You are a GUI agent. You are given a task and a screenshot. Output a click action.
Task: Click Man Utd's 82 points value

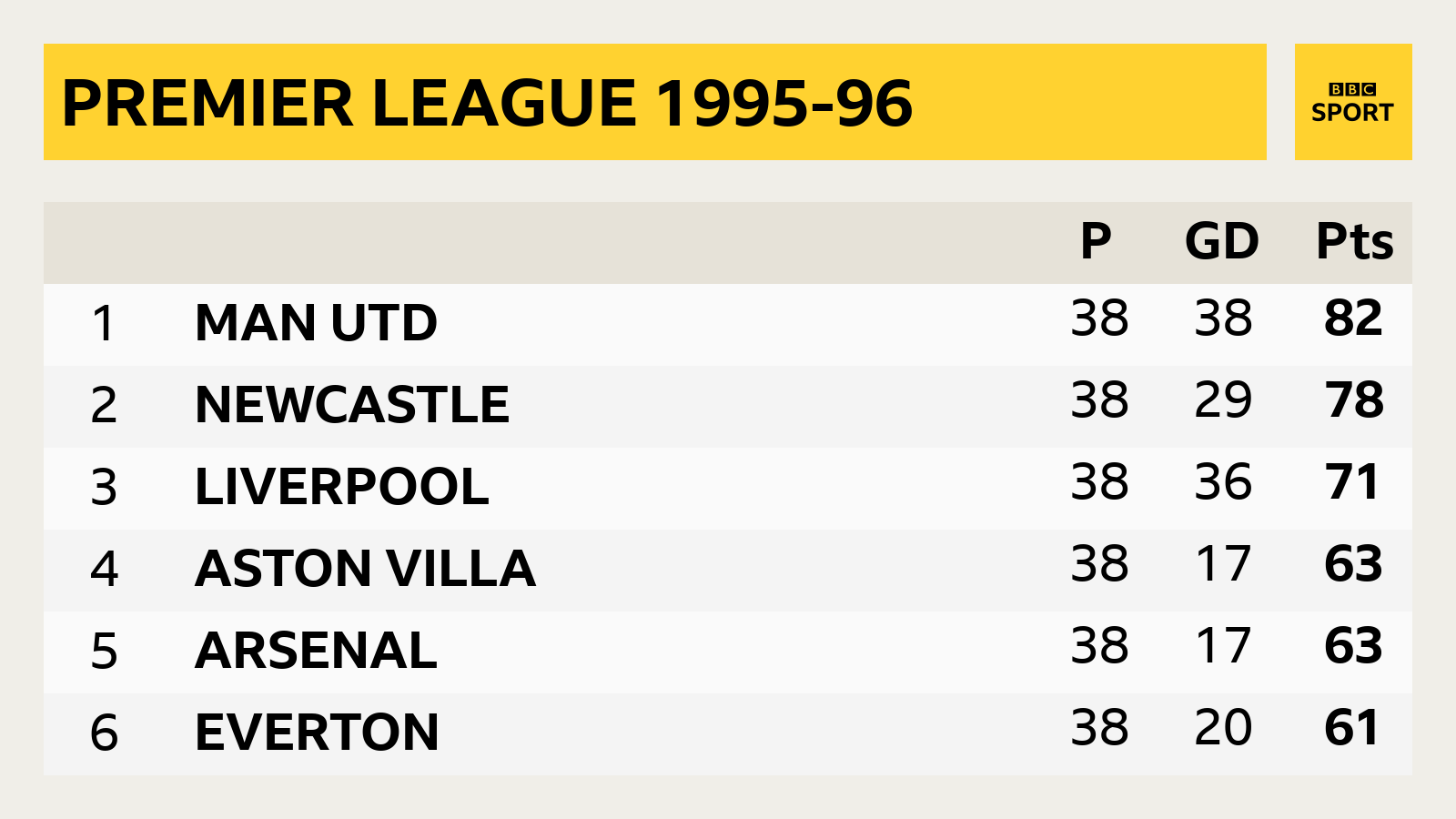(1354, 318)
